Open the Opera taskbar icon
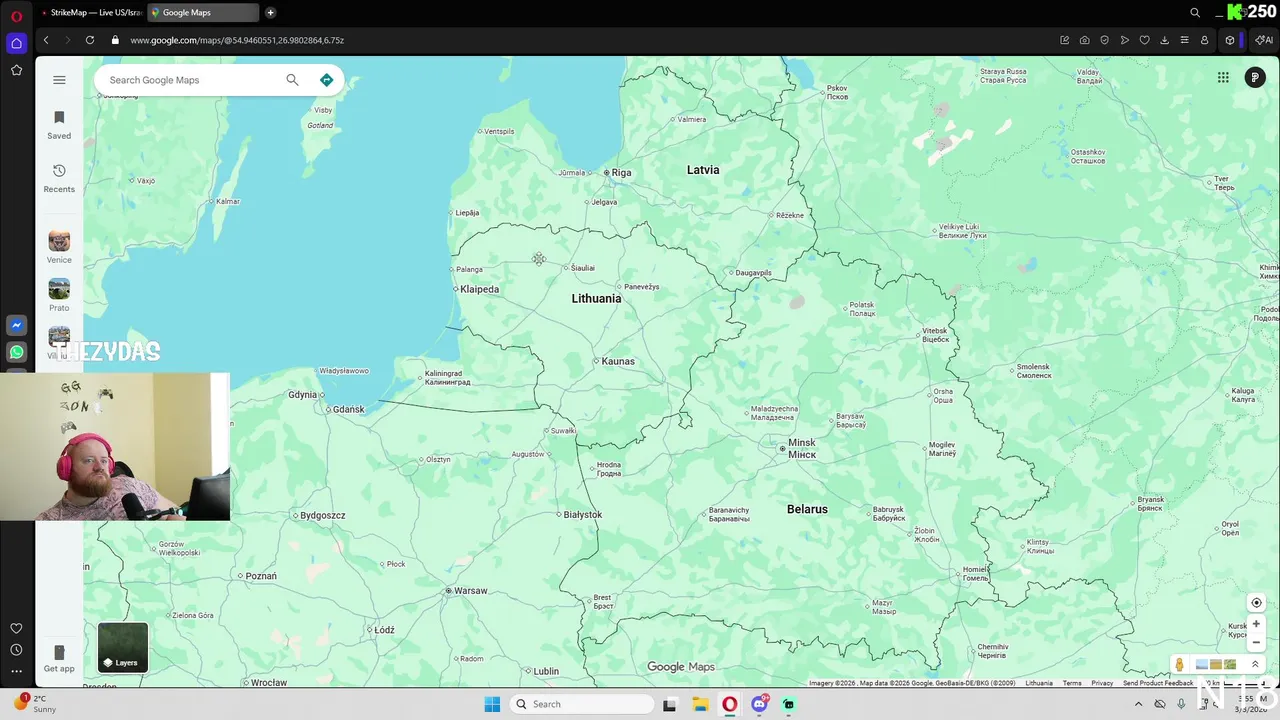This screenshot has width=1280, height=720. click(x=730, y=704)
